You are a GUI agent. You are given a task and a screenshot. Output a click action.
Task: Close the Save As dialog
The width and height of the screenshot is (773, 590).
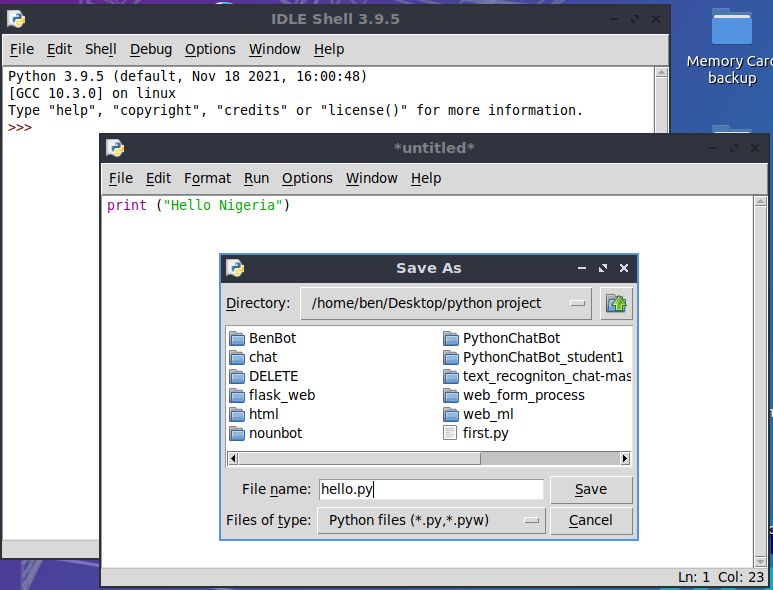point(624,268)
